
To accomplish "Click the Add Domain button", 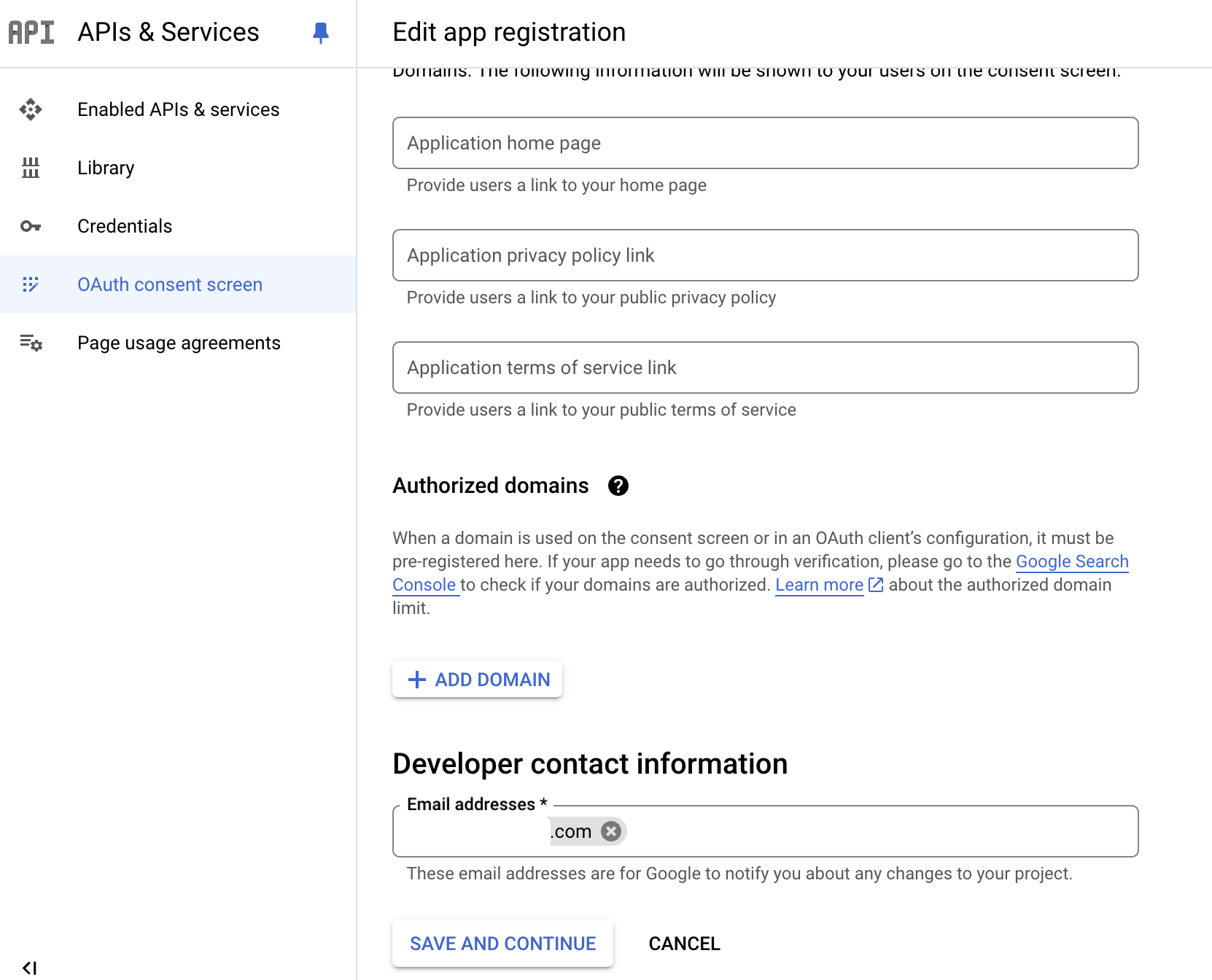I will [477, 679].
